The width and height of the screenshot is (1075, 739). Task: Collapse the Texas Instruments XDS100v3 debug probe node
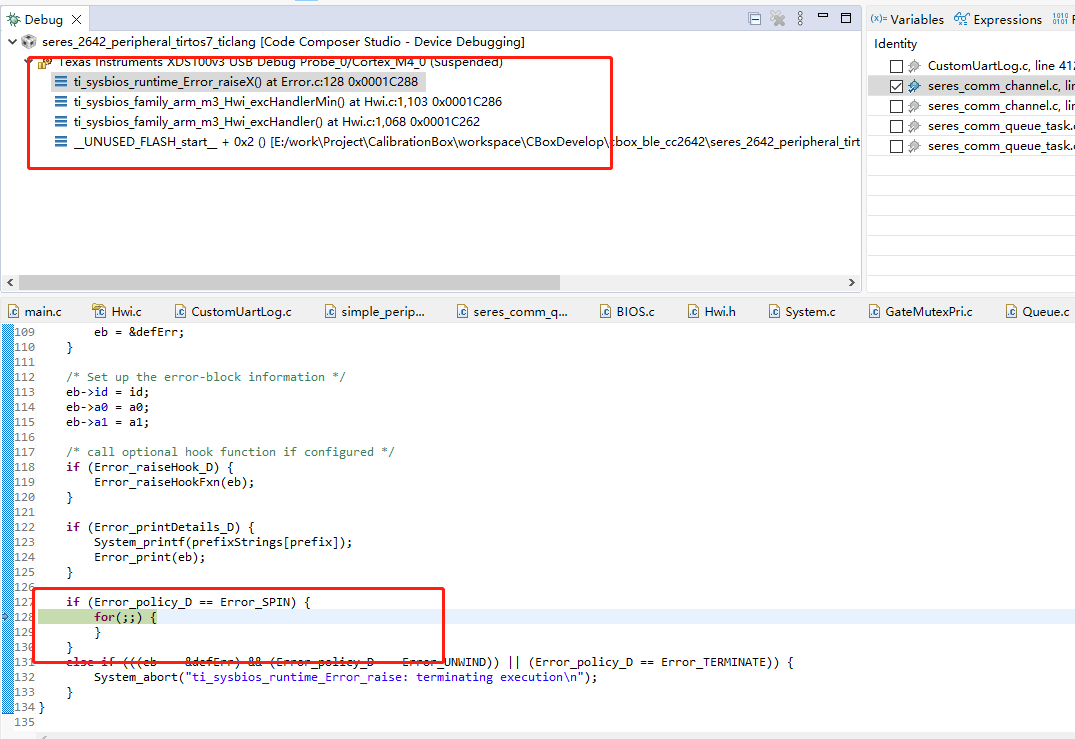pos(29,60)
